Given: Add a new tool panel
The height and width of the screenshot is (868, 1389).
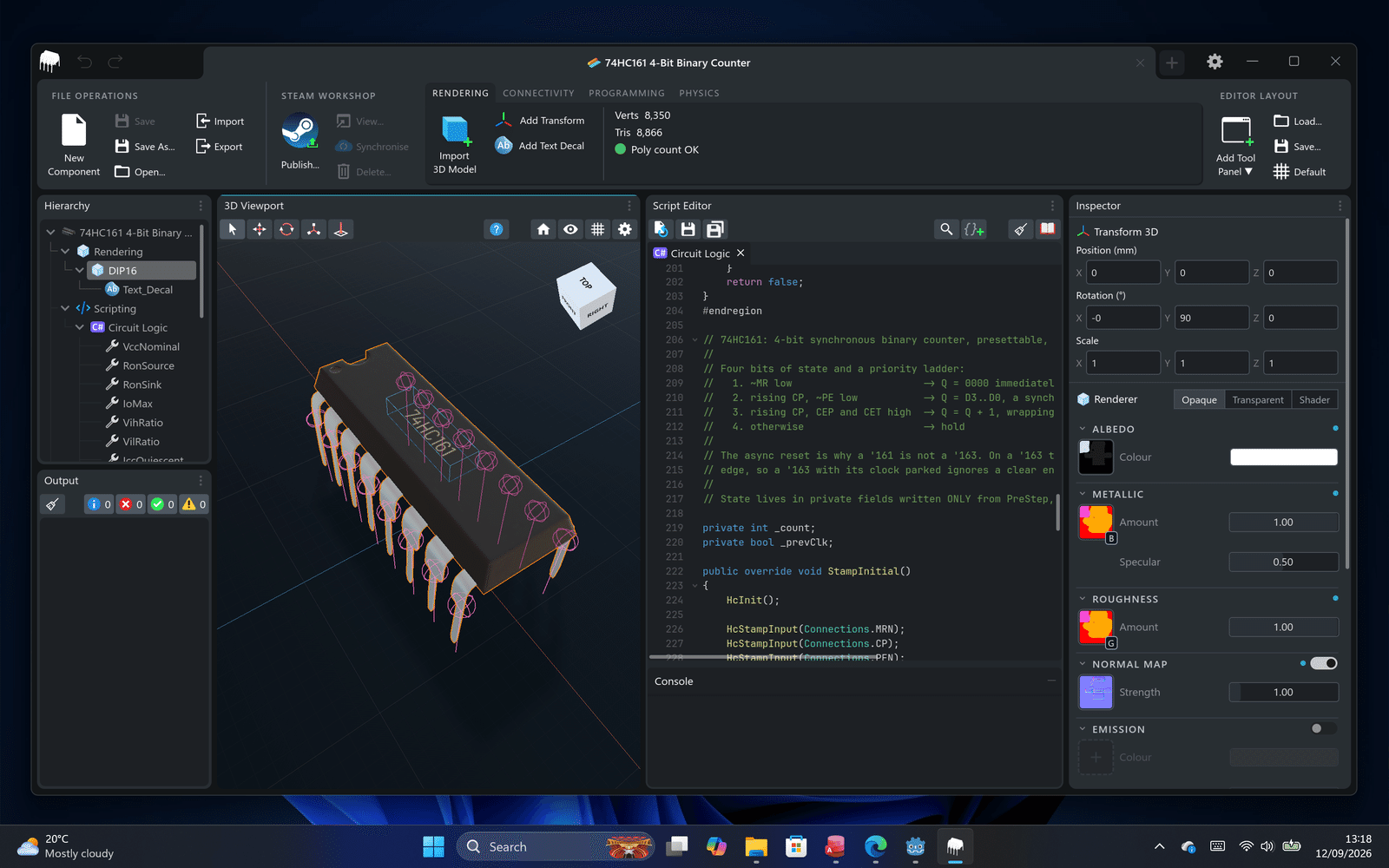Looking at the screenshot, I should [x=1235, y=146].
